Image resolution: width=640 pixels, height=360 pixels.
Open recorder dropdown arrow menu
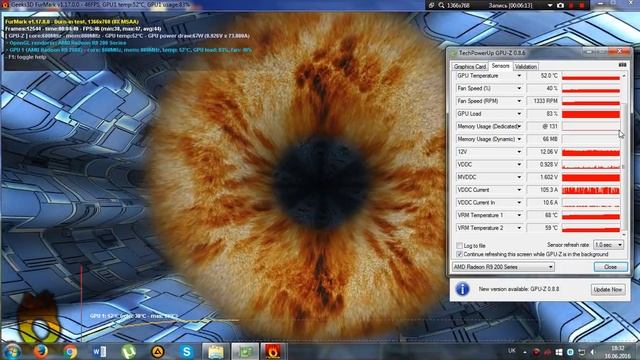pos(550,6)
